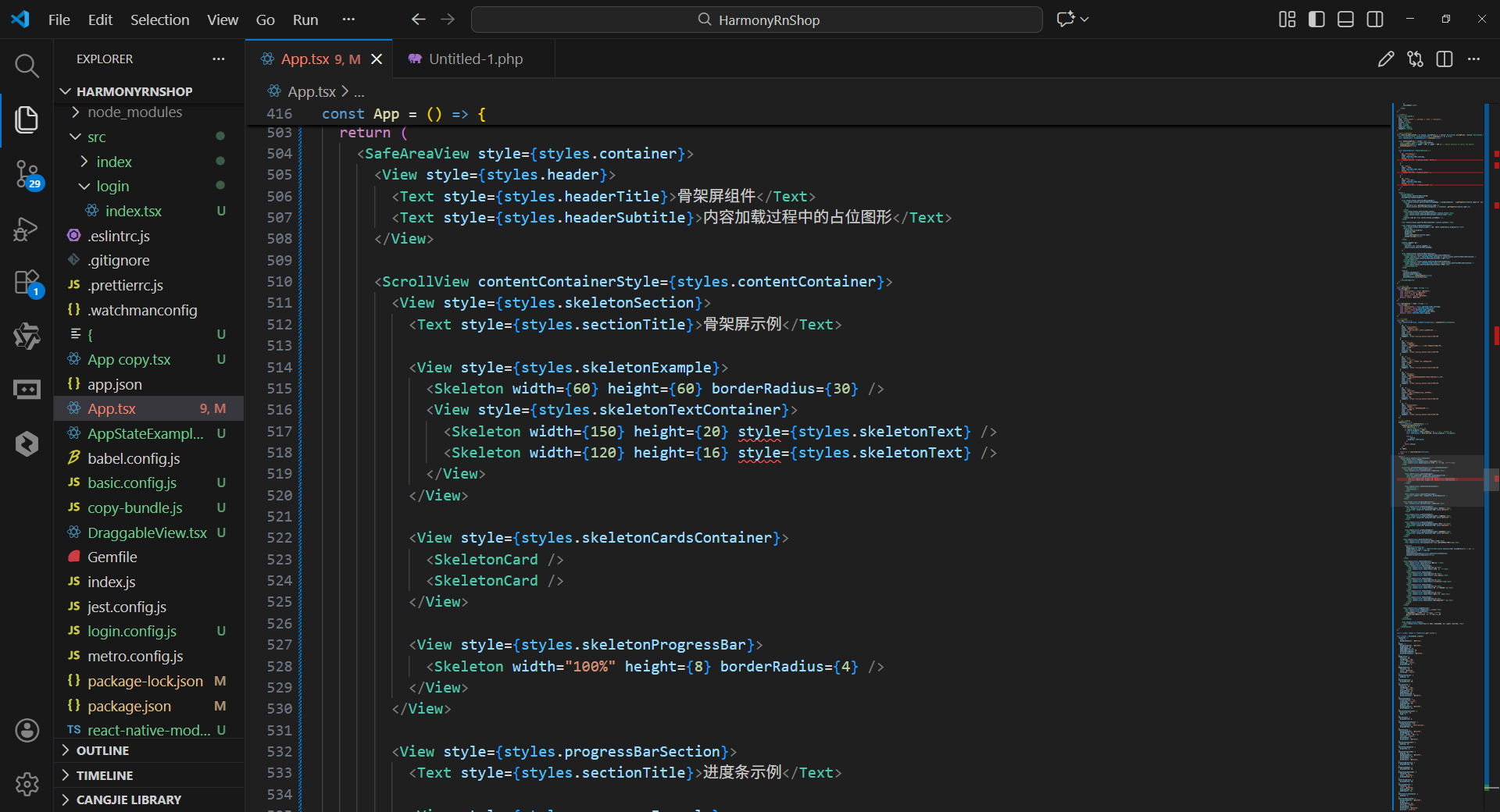This screenshot has height=812, width=1500.
Task: Select App.tsx in the explorer tree
Action: (x=148, y=409)
